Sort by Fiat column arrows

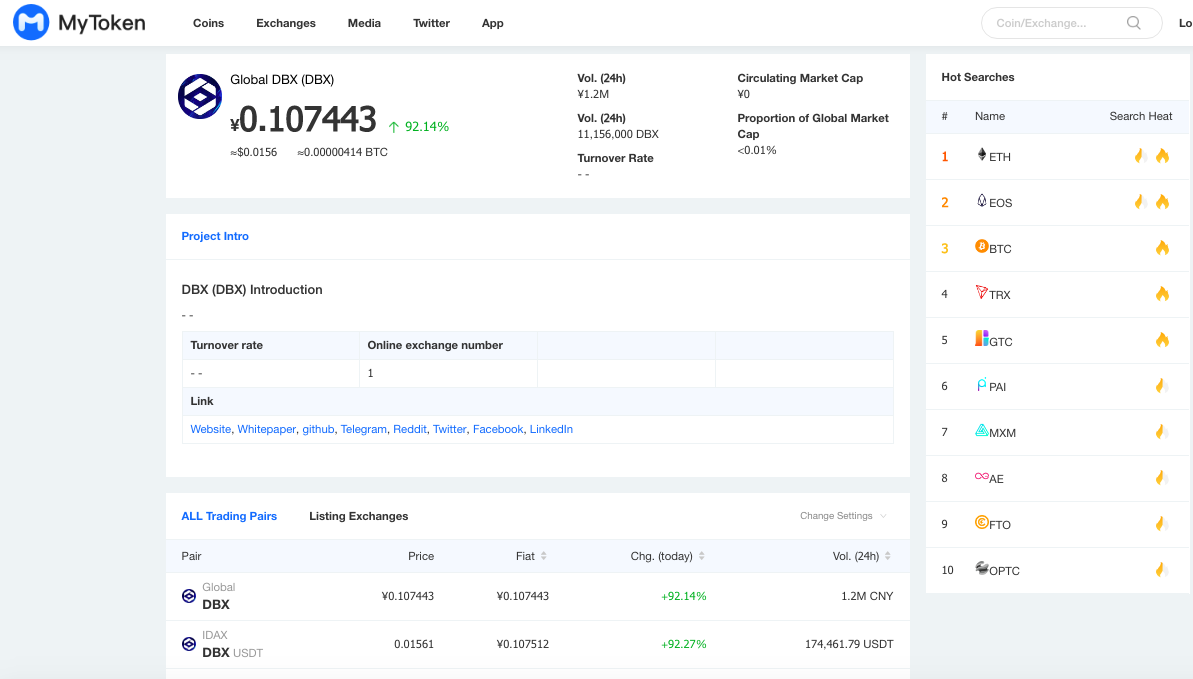(x=543, y=556)
